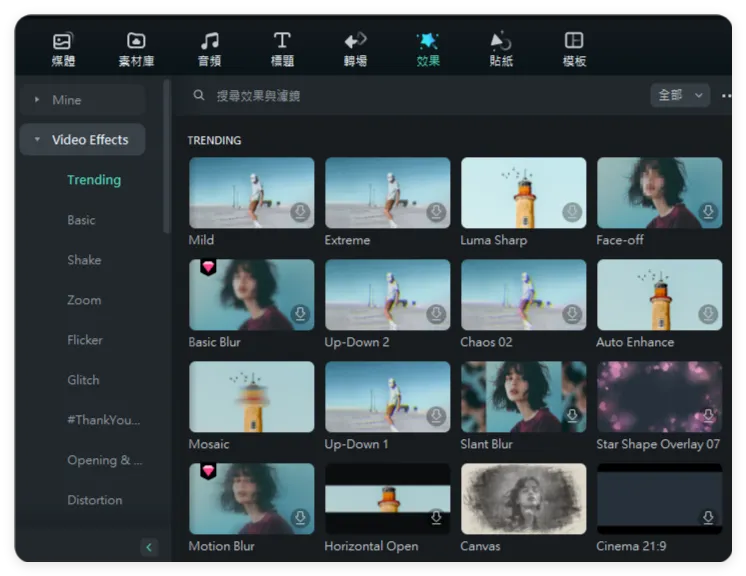Click the Auto Enhance label
Image resolution: width=746 pixels, height=576 pixels.
point(635,342)
